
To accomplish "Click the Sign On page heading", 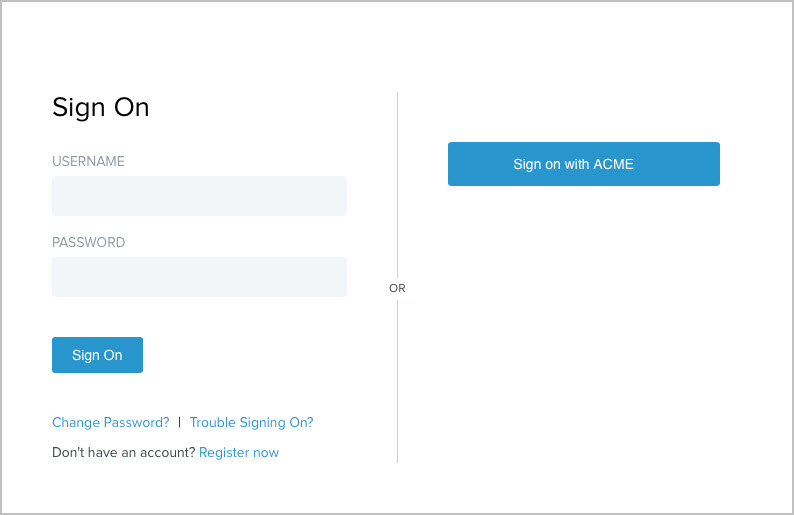I will [x=100, y=107].
